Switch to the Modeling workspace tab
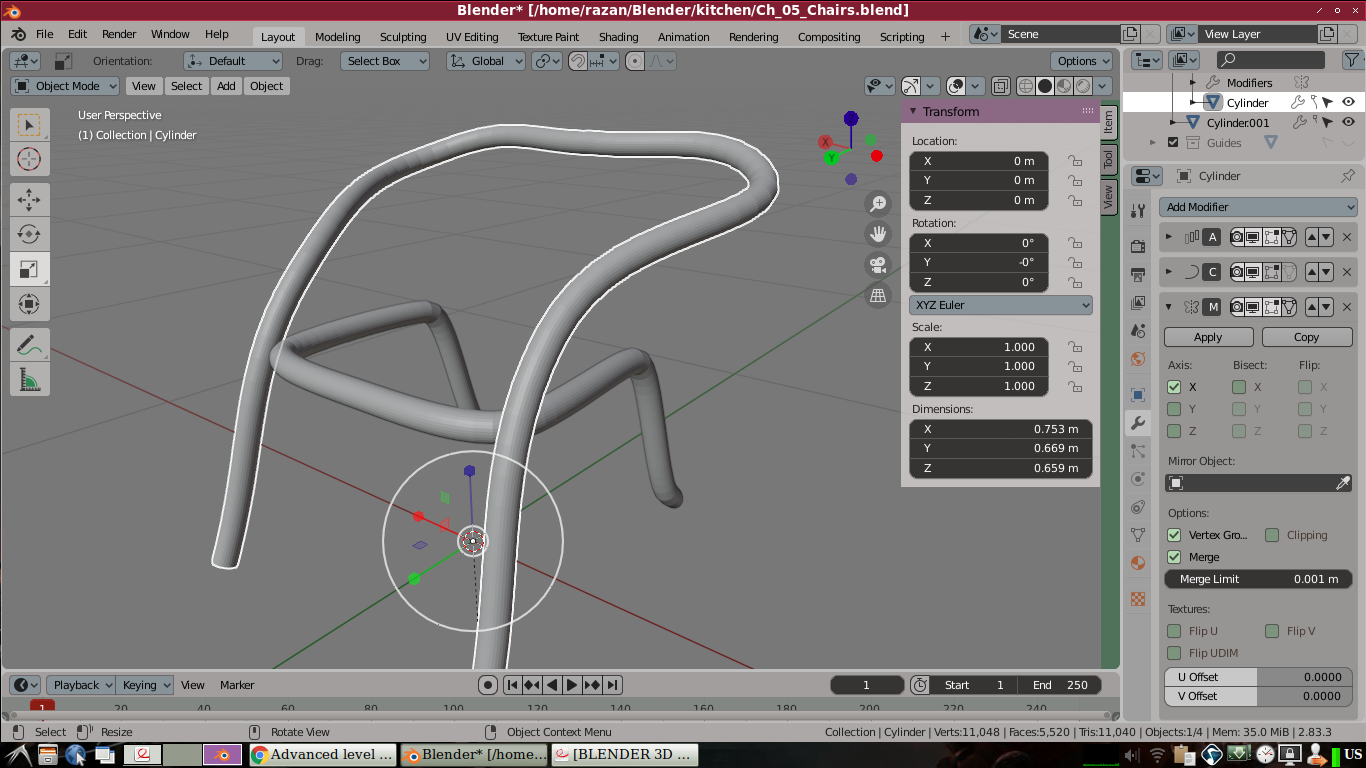 [337, 36]
